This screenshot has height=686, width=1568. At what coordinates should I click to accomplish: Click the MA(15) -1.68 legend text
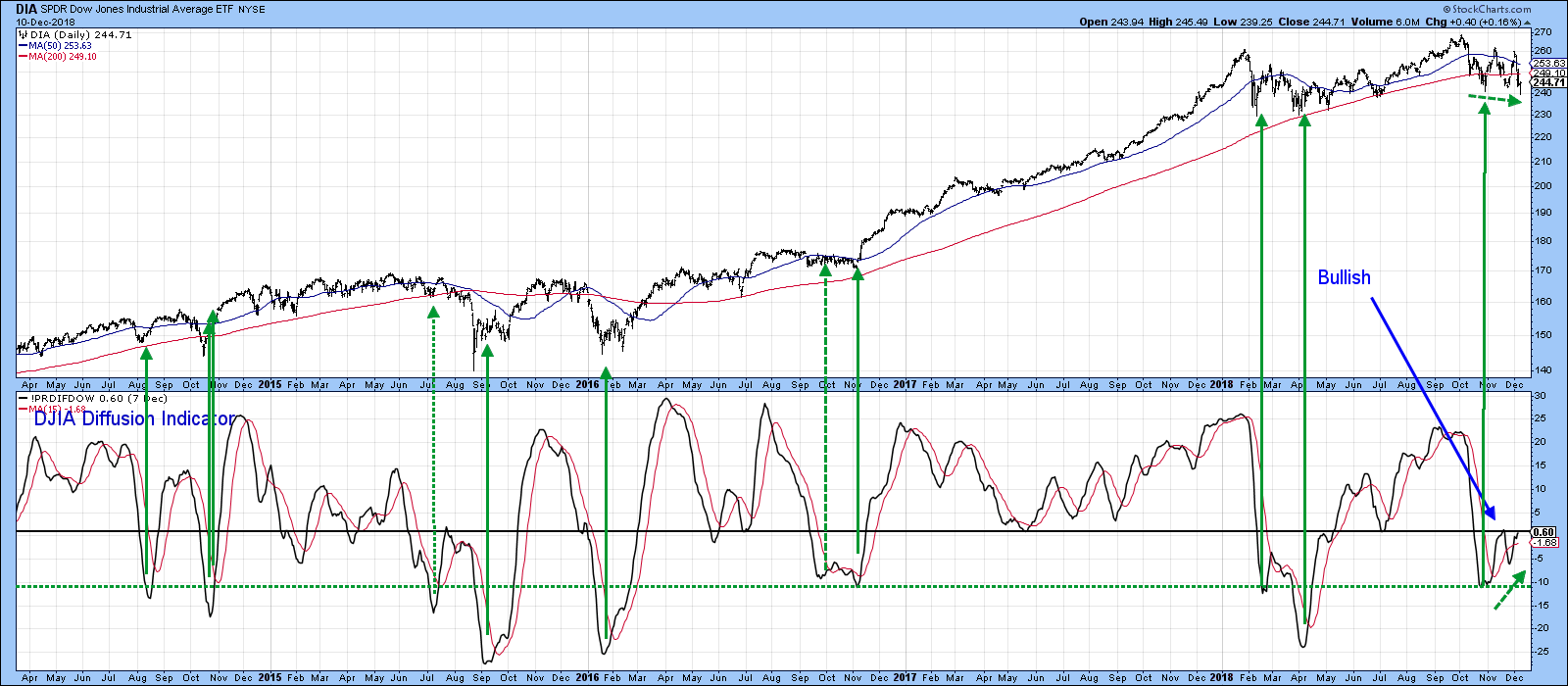tap(58, 410)
